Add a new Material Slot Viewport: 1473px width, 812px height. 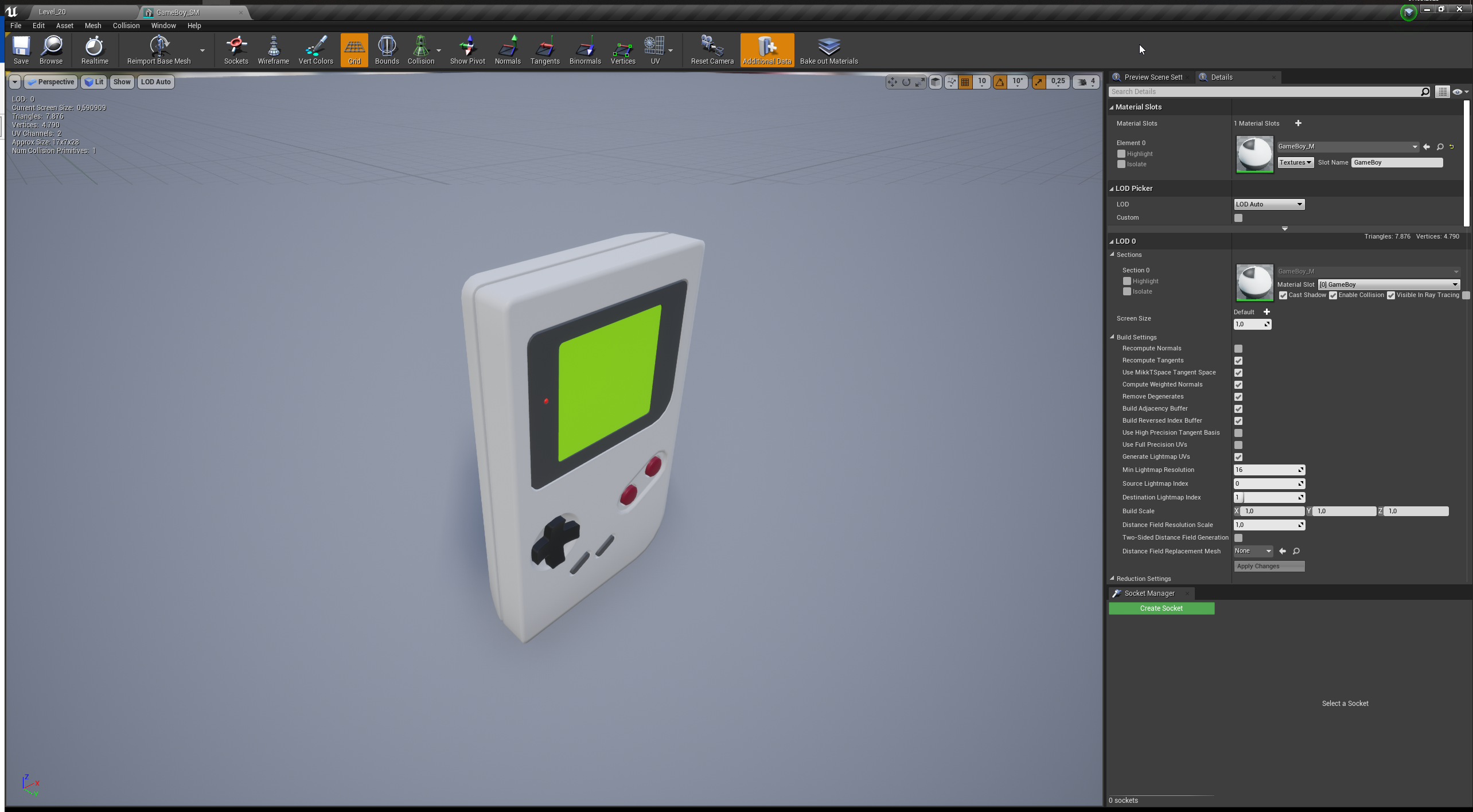[x=1298, y=123]
